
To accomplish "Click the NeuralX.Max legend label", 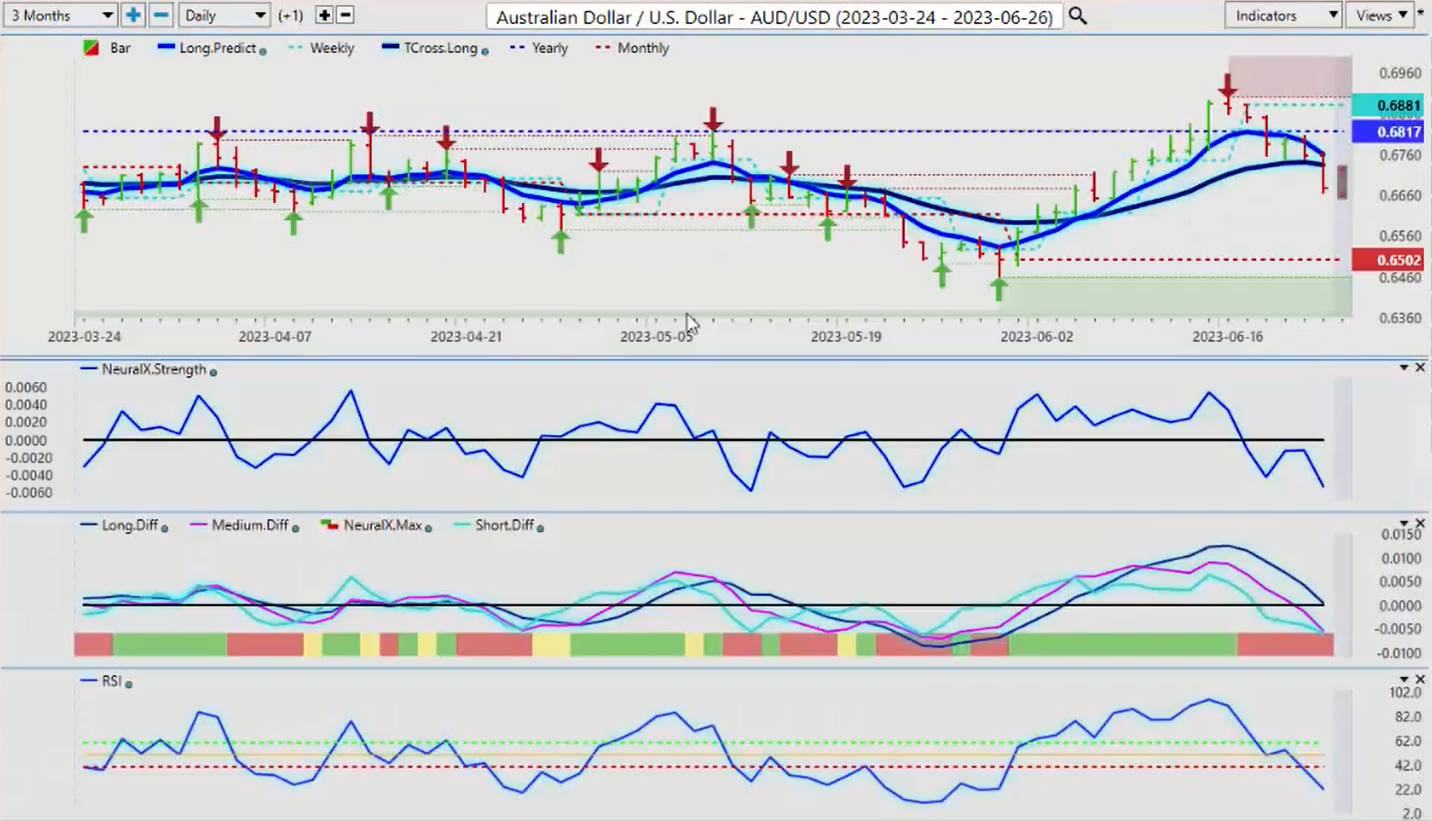I will pyautogui.click(x=382, y=525).
